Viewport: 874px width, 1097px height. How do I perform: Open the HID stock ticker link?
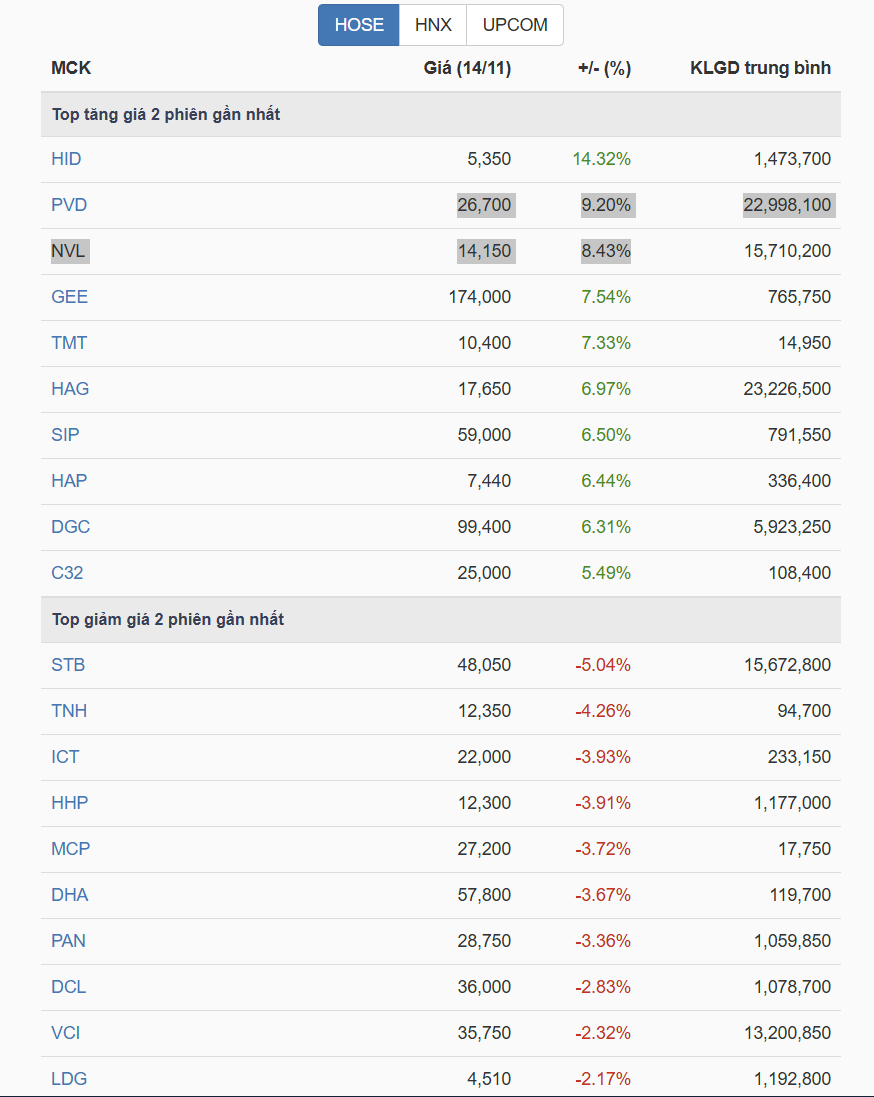click(x=66, y=159)
